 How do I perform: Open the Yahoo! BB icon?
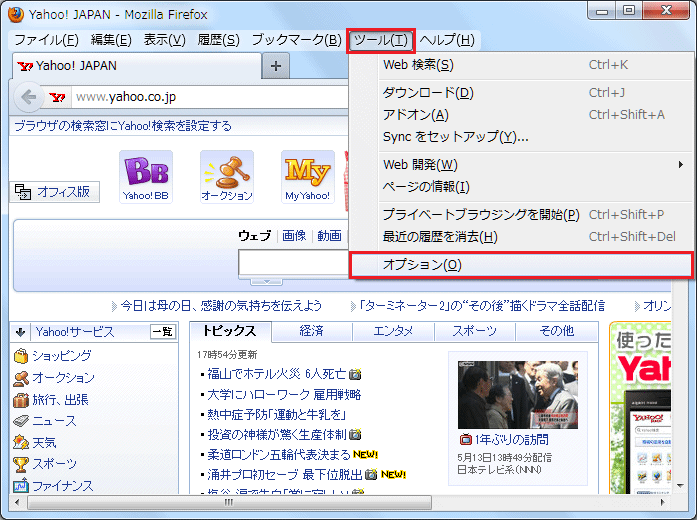pos(146,176)
